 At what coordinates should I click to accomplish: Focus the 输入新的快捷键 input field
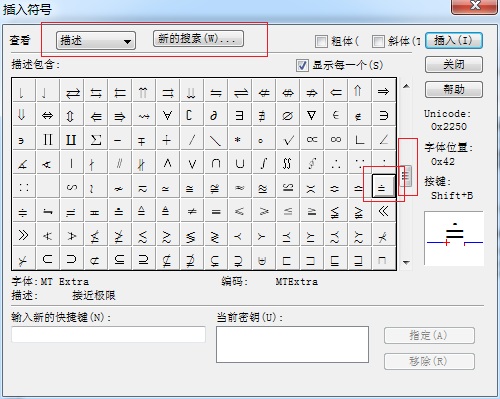coord(108,334)
